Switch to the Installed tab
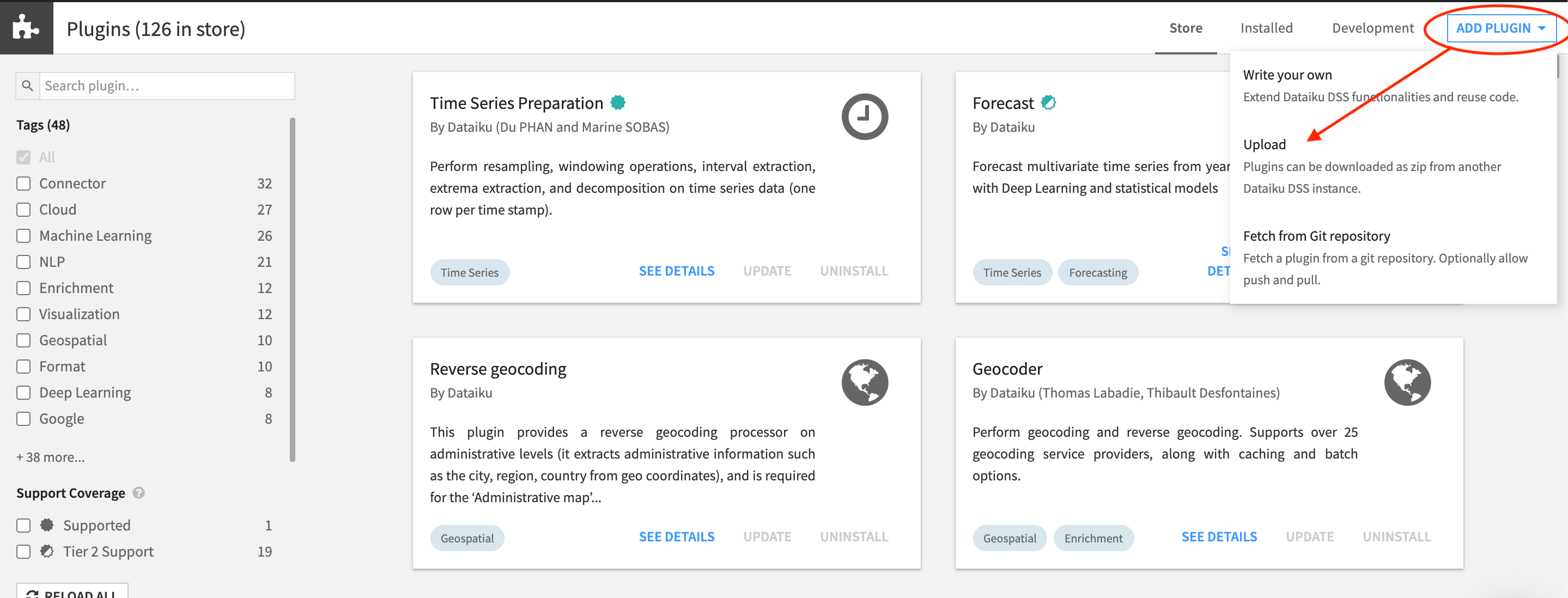This screenshot has width=1568, height=598. pyautogui.click(x=1266, y=28)
